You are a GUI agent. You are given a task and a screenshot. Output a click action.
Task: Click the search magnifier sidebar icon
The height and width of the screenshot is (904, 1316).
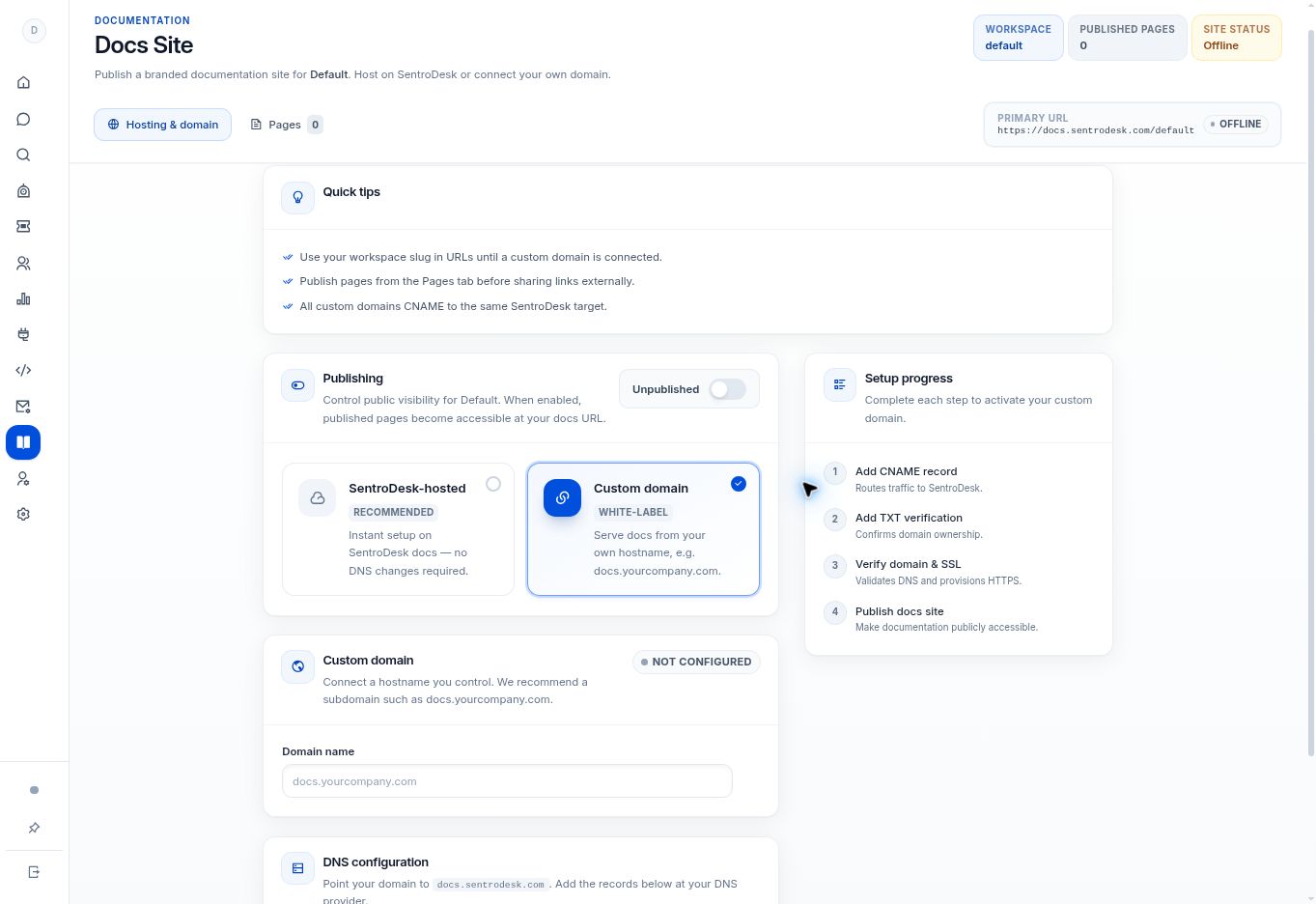point(23,155)
